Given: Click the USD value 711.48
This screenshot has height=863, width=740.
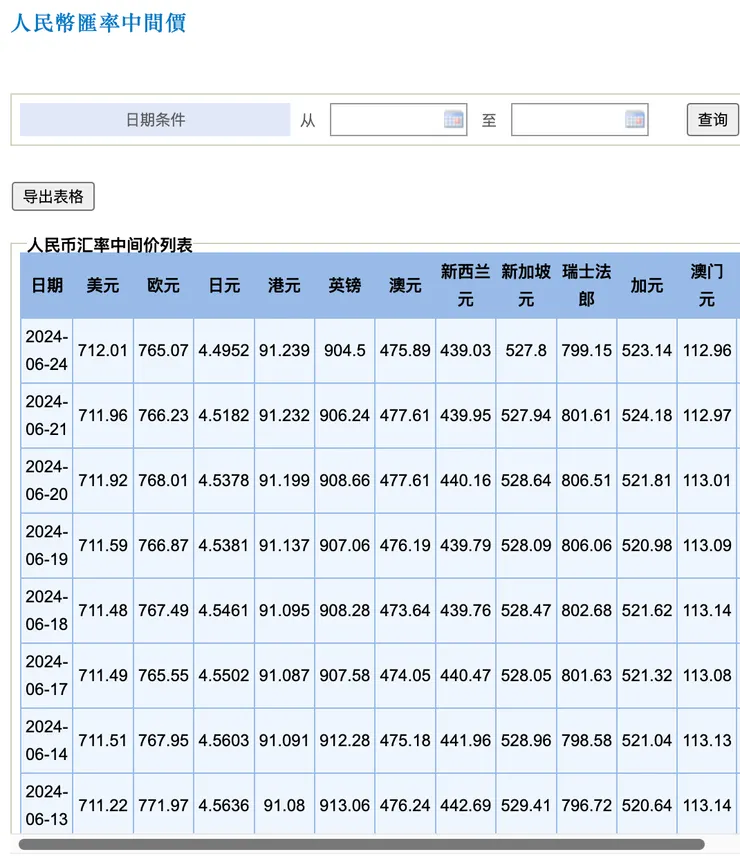Looking at the screenshot, I should (103, 610).
